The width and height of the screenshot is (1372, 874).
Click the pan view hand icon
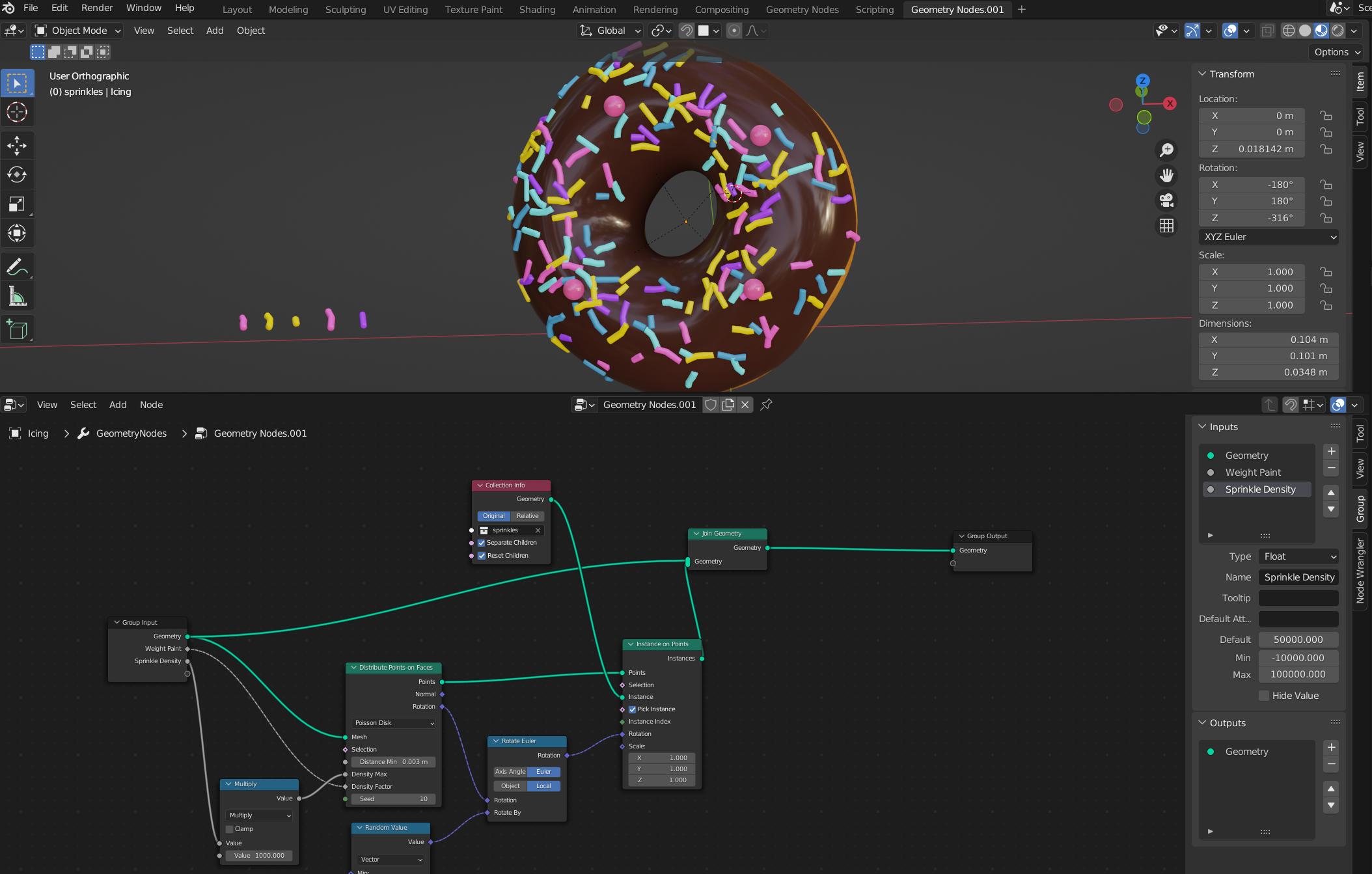point(1166,175)
